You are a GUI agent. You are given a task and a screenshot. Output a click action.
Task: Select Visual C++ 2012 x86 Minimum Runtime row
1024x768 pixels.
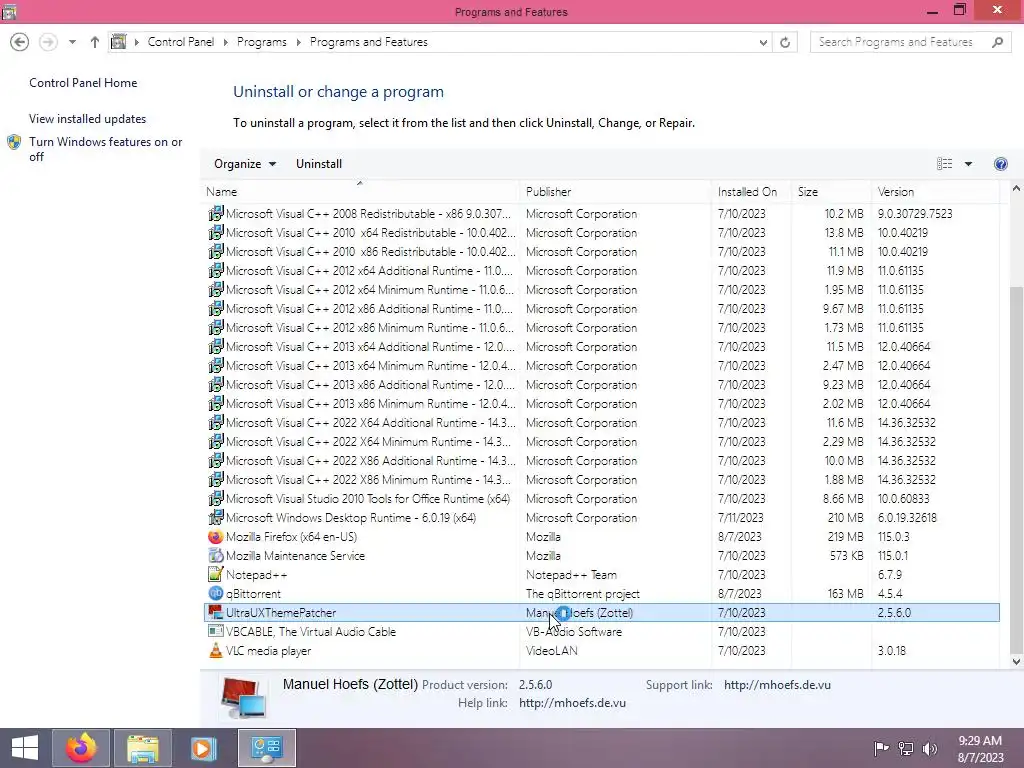(601, 328)
